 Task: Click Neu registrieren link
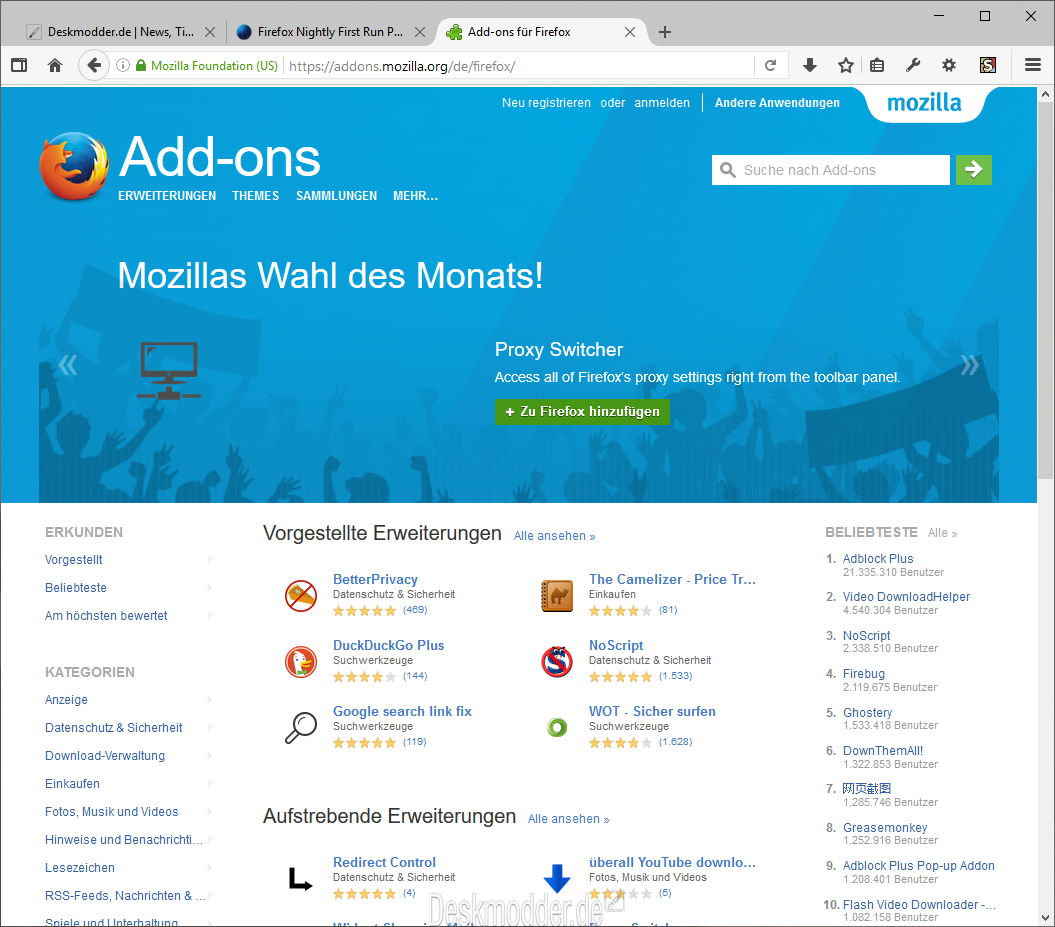546,103
